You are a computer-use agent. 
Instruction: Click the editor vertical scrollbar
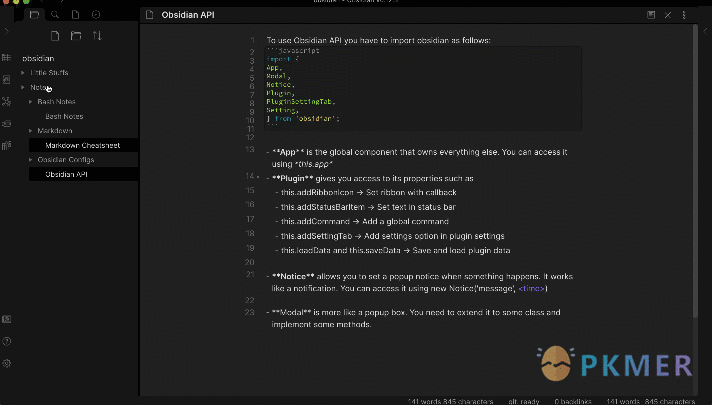coord(695,170)
